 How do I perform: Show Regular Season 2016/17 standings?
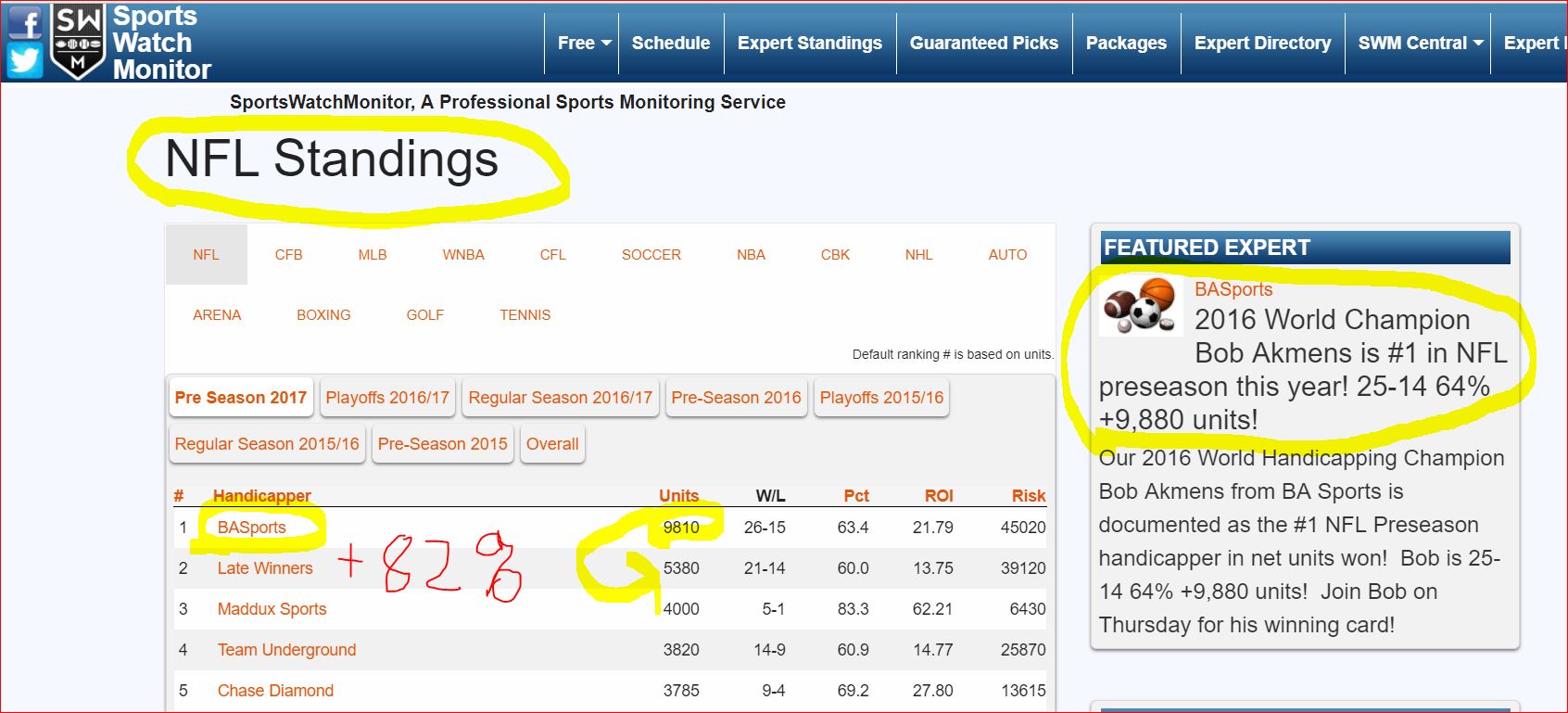(561, 398)
